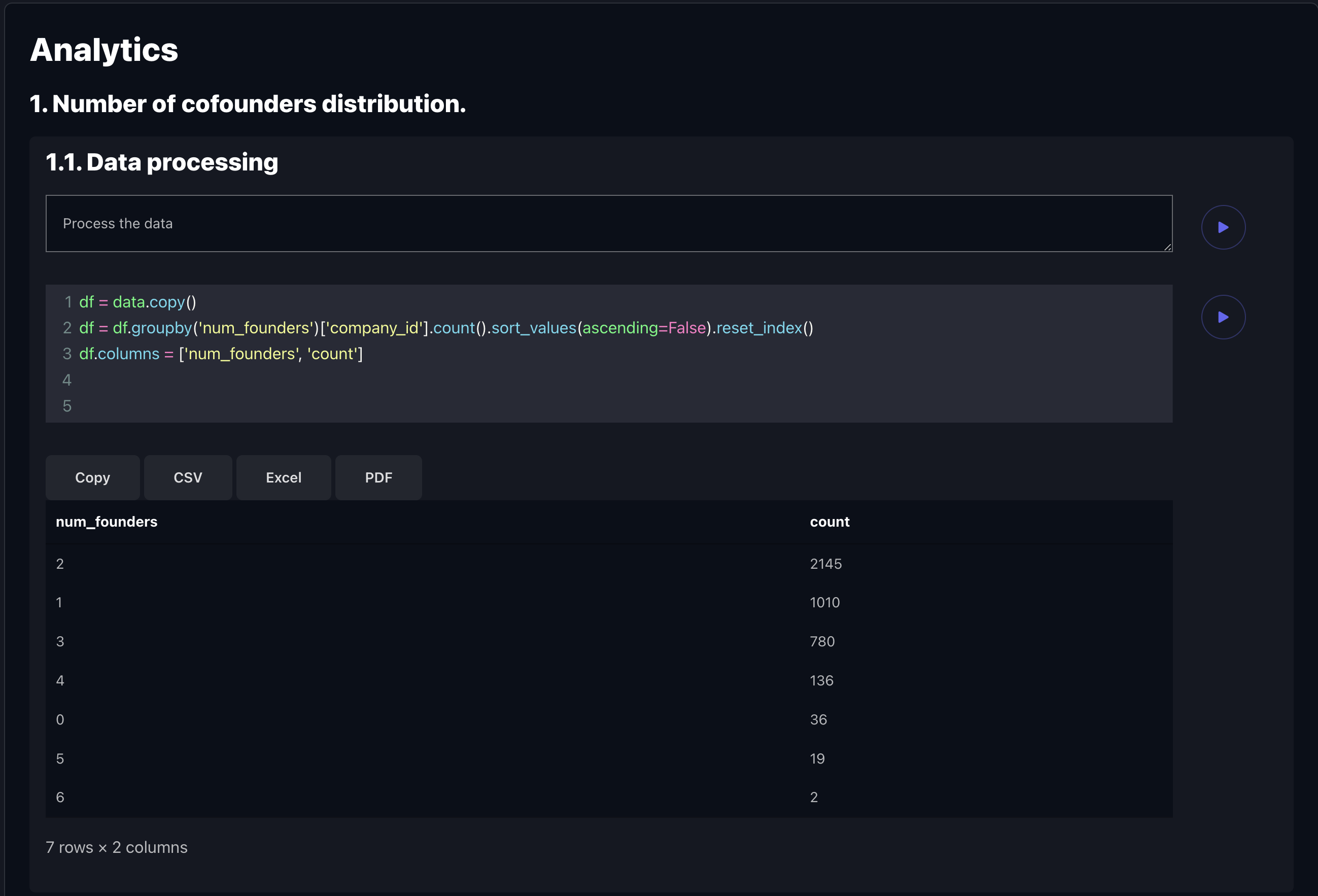Place cursor on empty code line 4
The image size is (1318, 896).
coord(609,380)
